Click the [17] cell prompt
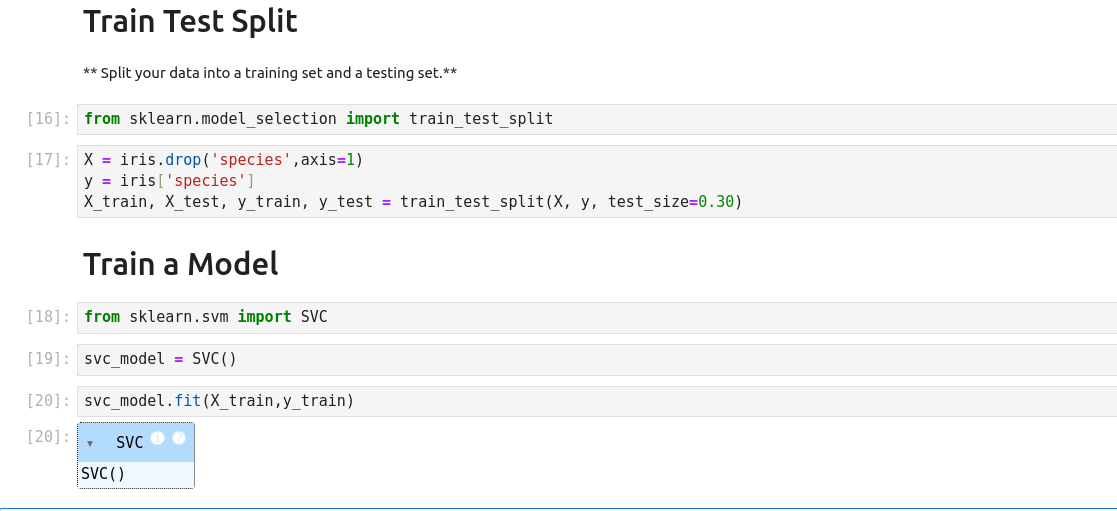Viewport: 1117px width, 511px height. [48, 160]
